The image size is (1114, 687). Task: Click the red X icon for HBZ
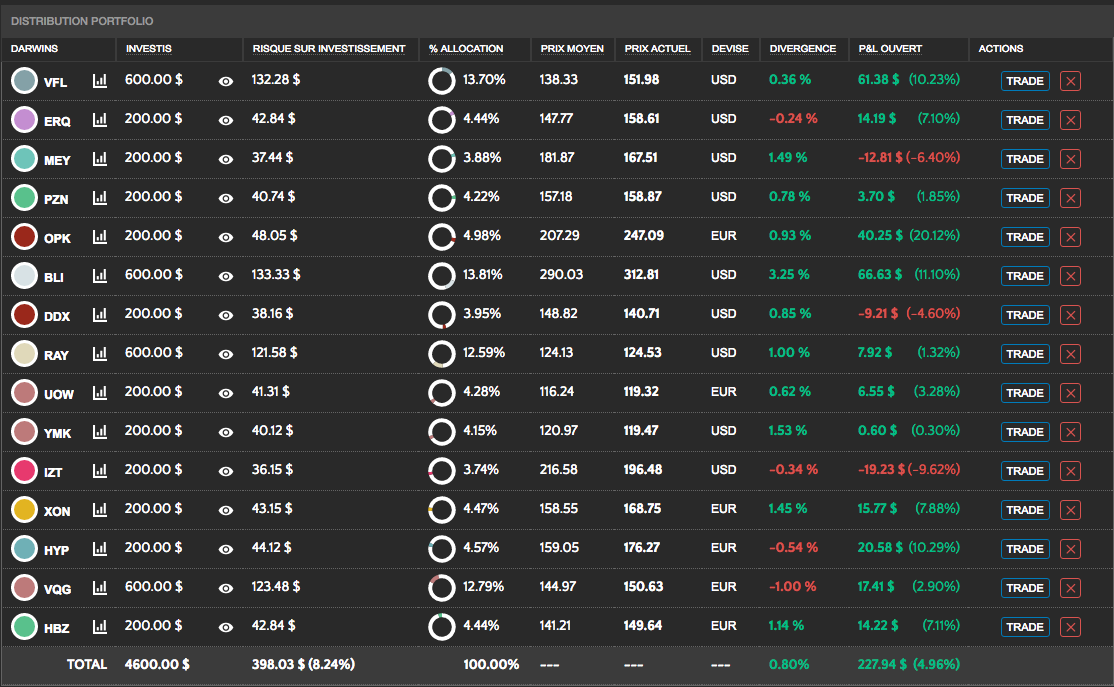1070,627
